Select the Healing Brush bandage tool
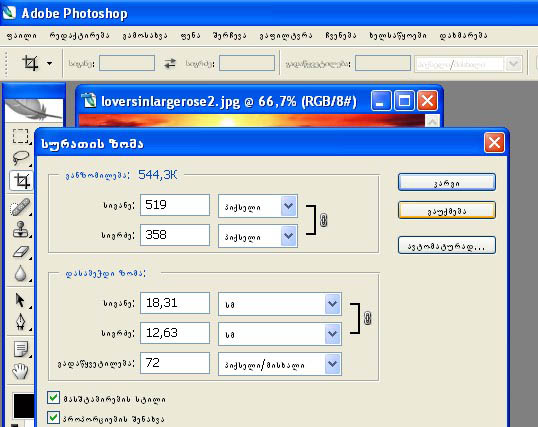The image size is (538, 427). click(20, 207)
